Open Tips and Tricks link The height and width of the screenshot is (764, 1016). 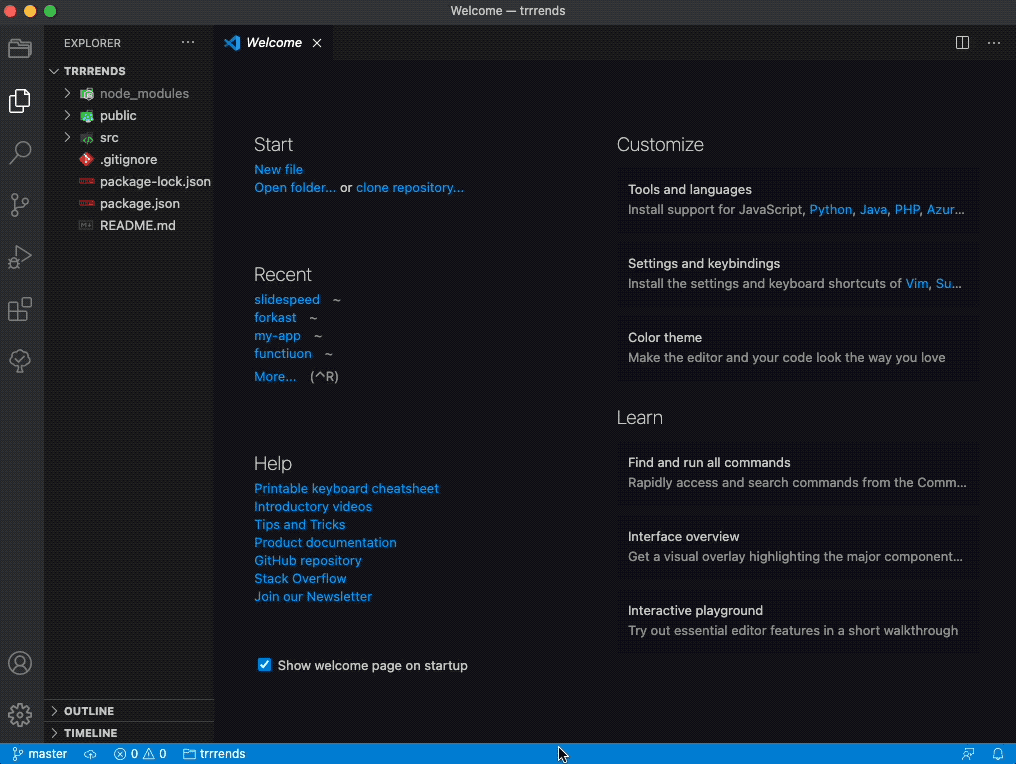tap(300, 524)
